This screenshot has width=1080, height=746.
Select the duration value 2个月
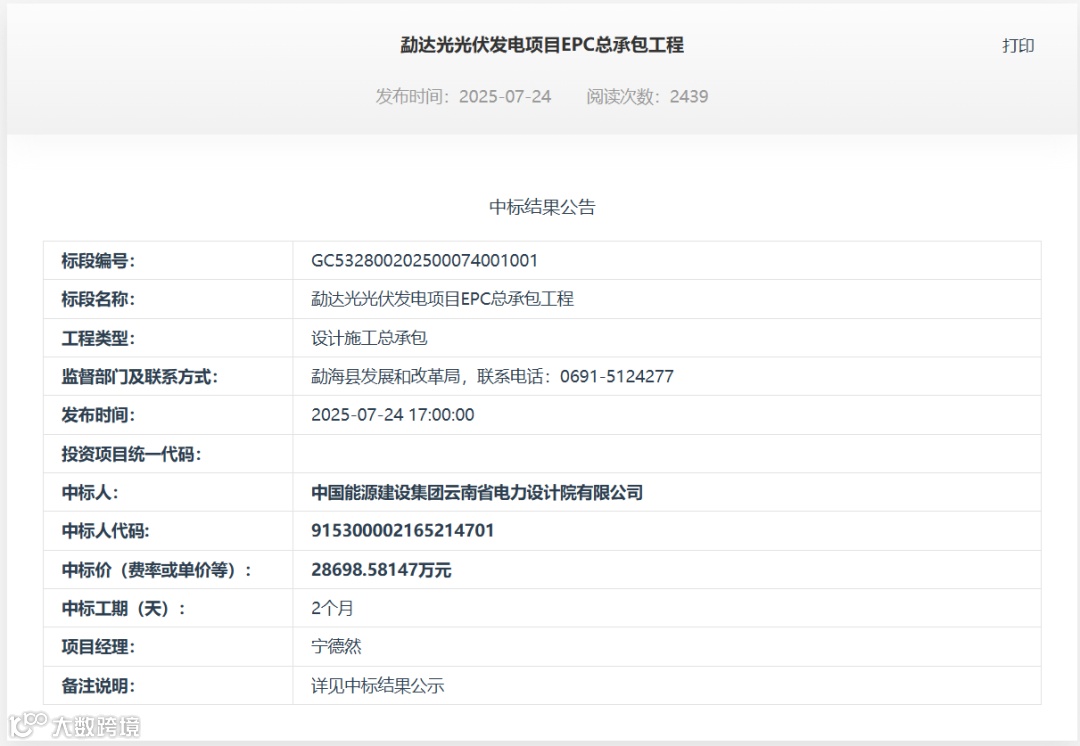[x=332, y=608]
